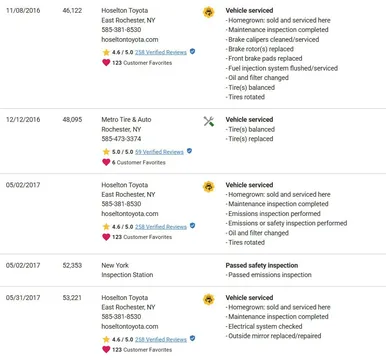386x360 pixels.
Task: Click the pink heart beside 6 Customer Favorites
Action: [106, 162]
